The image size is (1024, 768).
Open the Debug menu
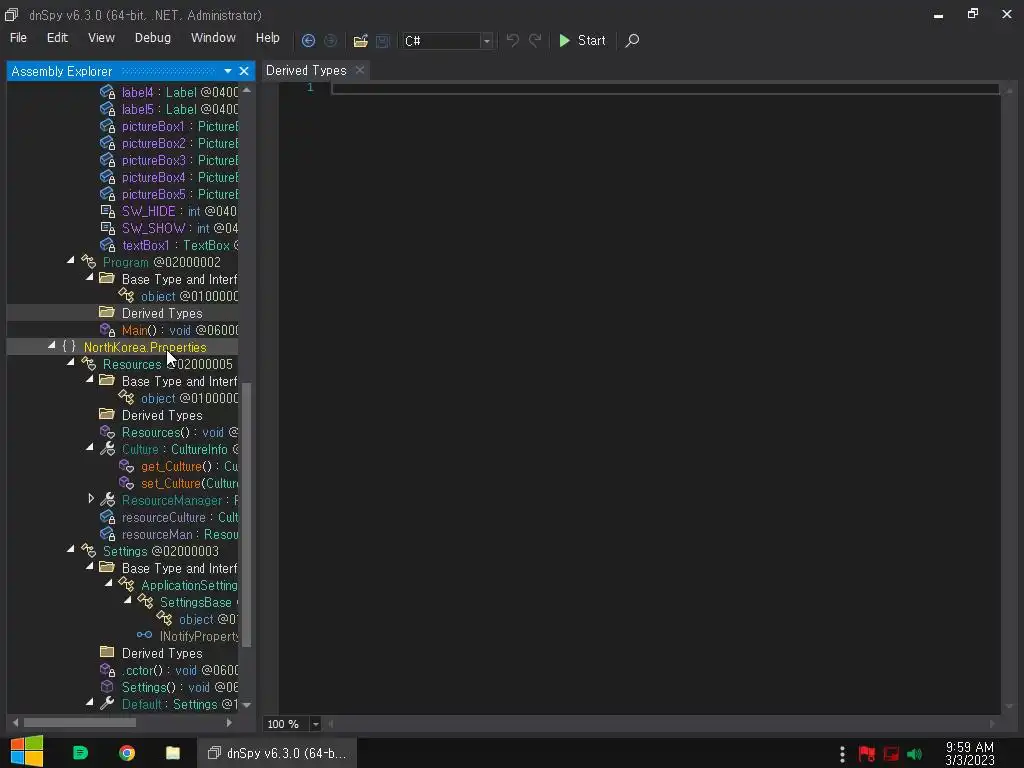(153, 38)
